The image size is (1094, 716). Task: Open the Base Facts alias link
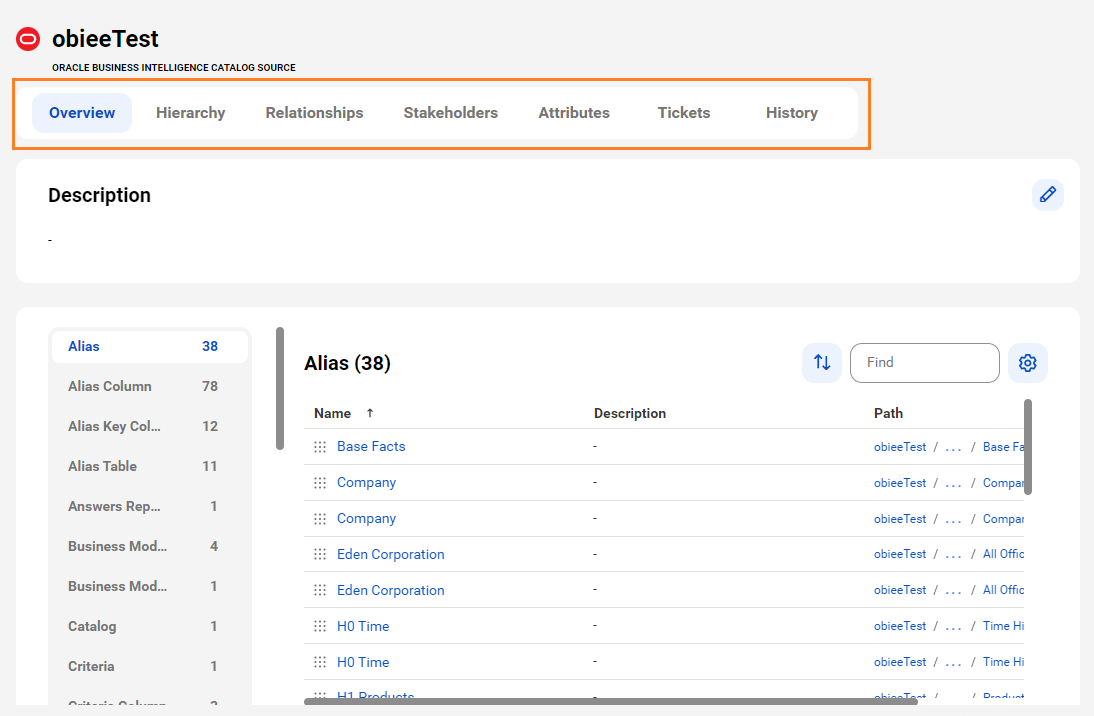(371, 447)
